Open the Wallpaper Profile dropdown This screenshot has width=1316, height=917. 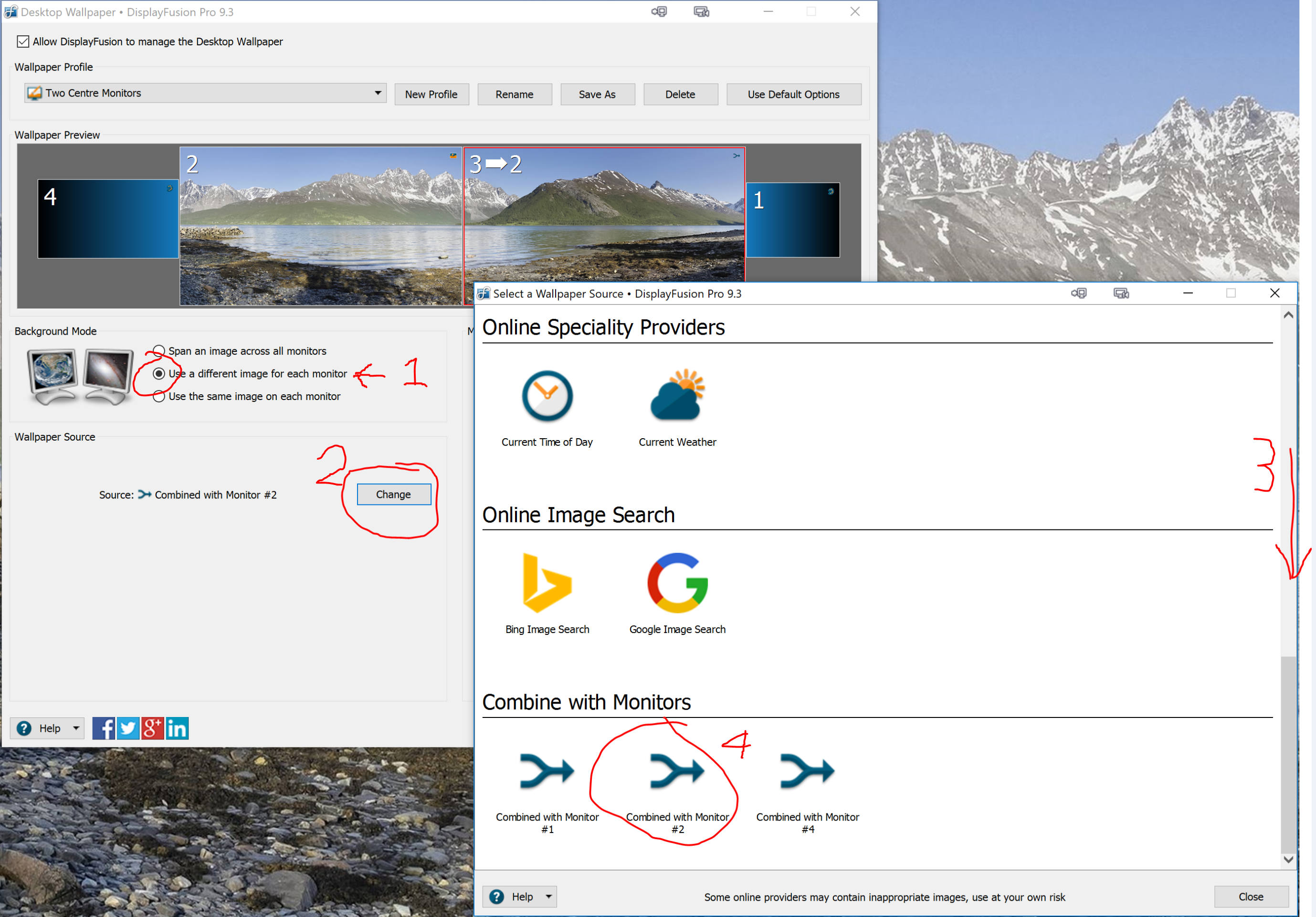click(378, 93)
